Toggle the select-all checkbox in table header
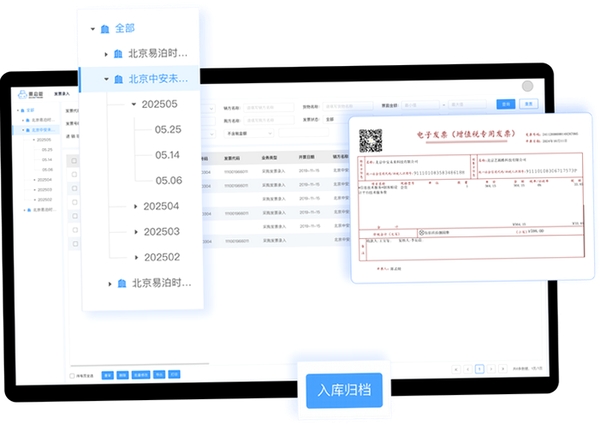600x424 pixels. pos(74,161)
